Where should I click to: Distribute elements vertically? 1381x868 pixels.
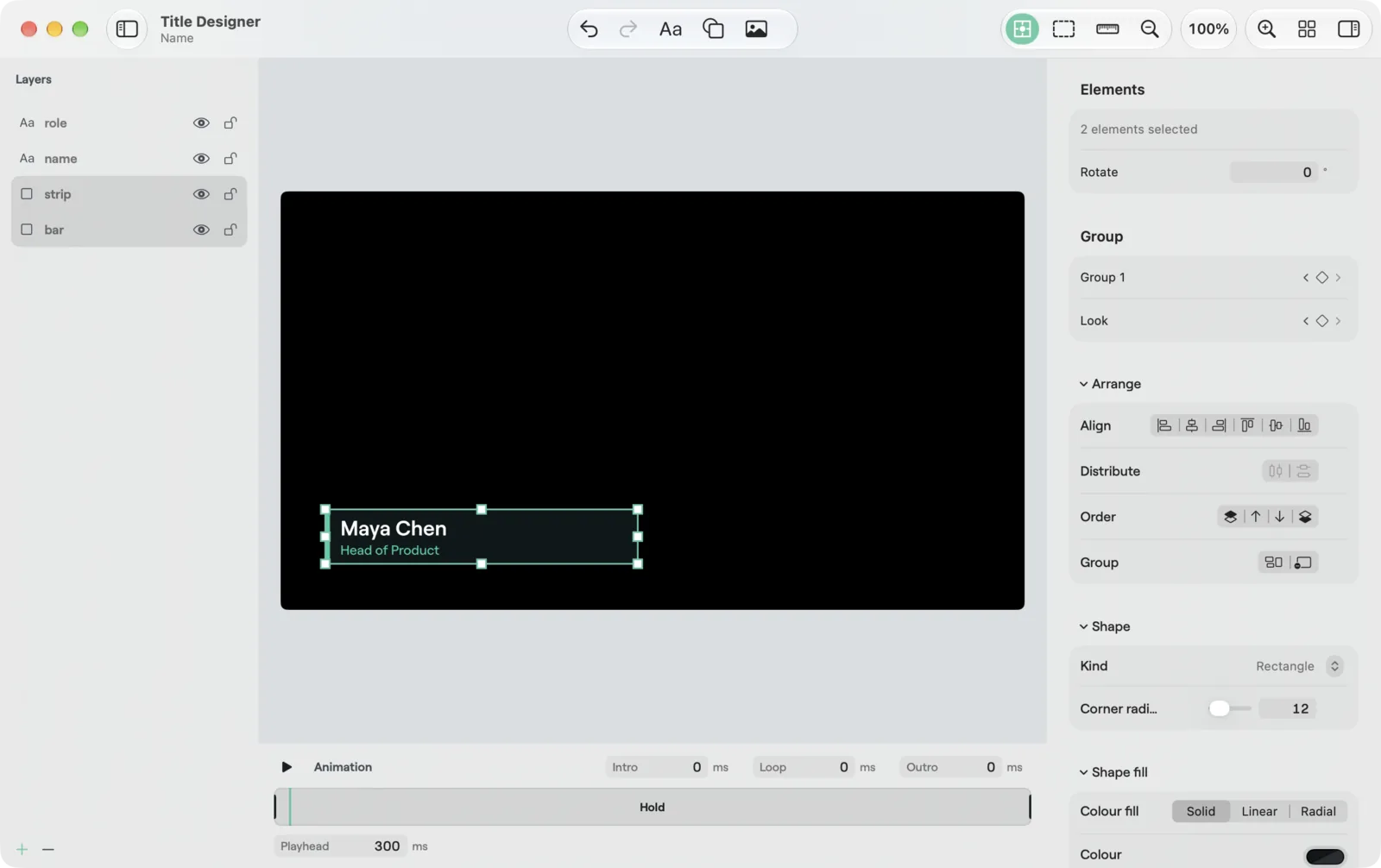coord(1304,471)
